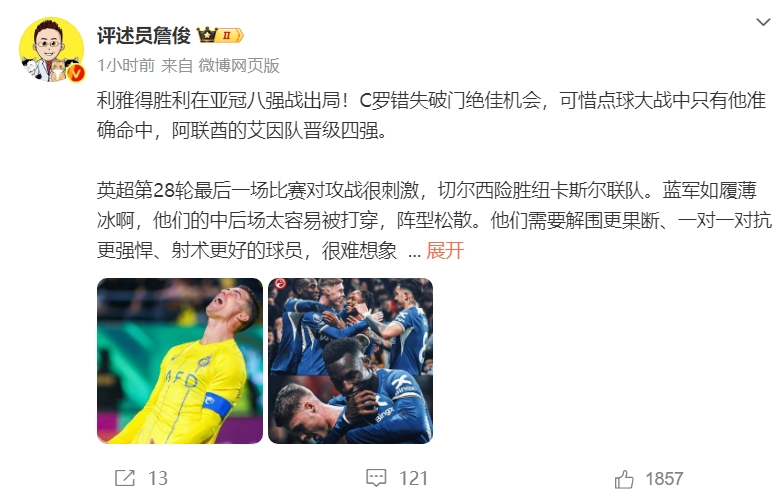Like the post with thumbs-up icon
781x500 pixels.
pyautogui.click(x=624, y=479)
